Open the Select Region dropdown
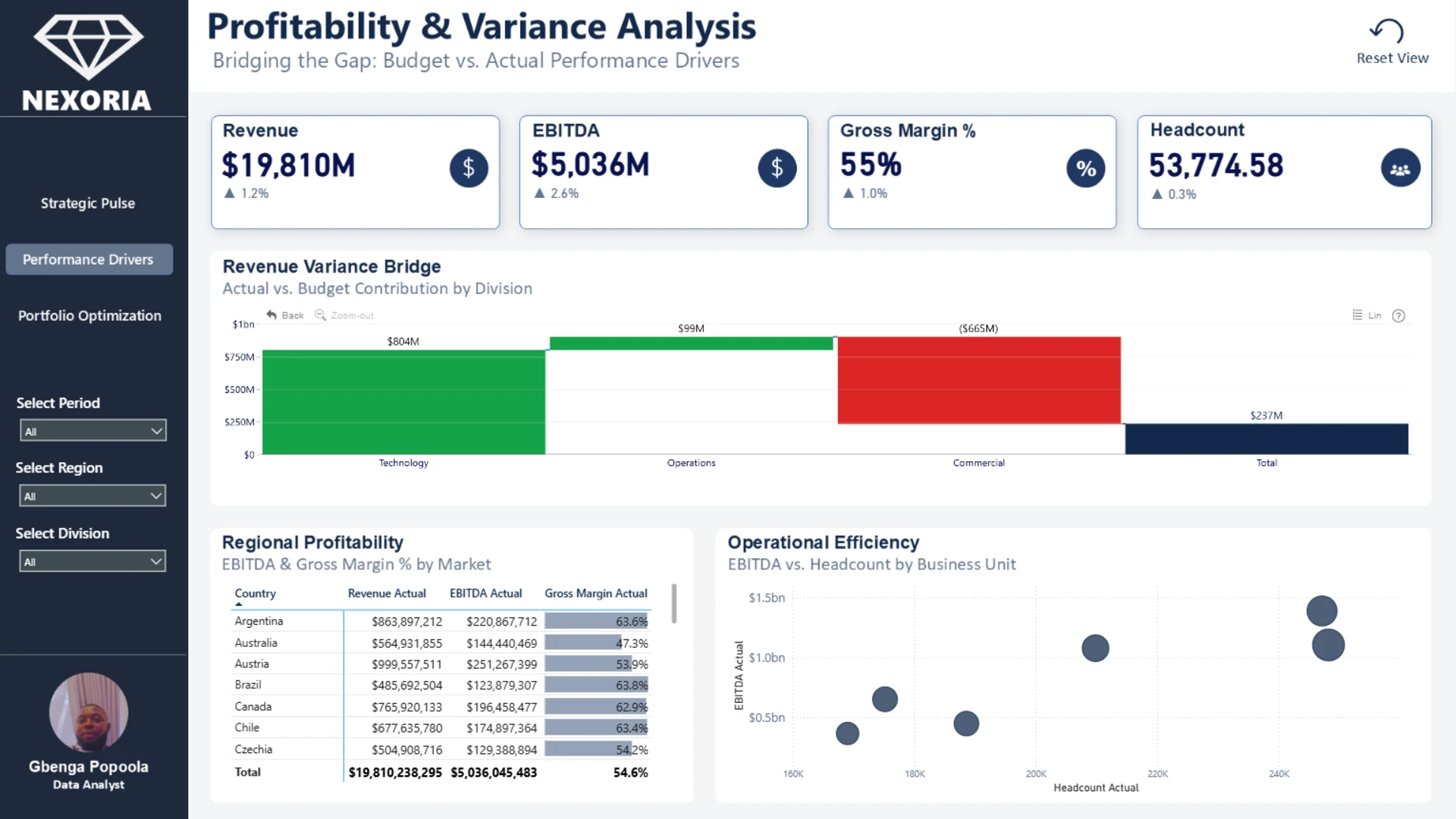The height and width of the screenshot is (819, 1456). [93, 496]
